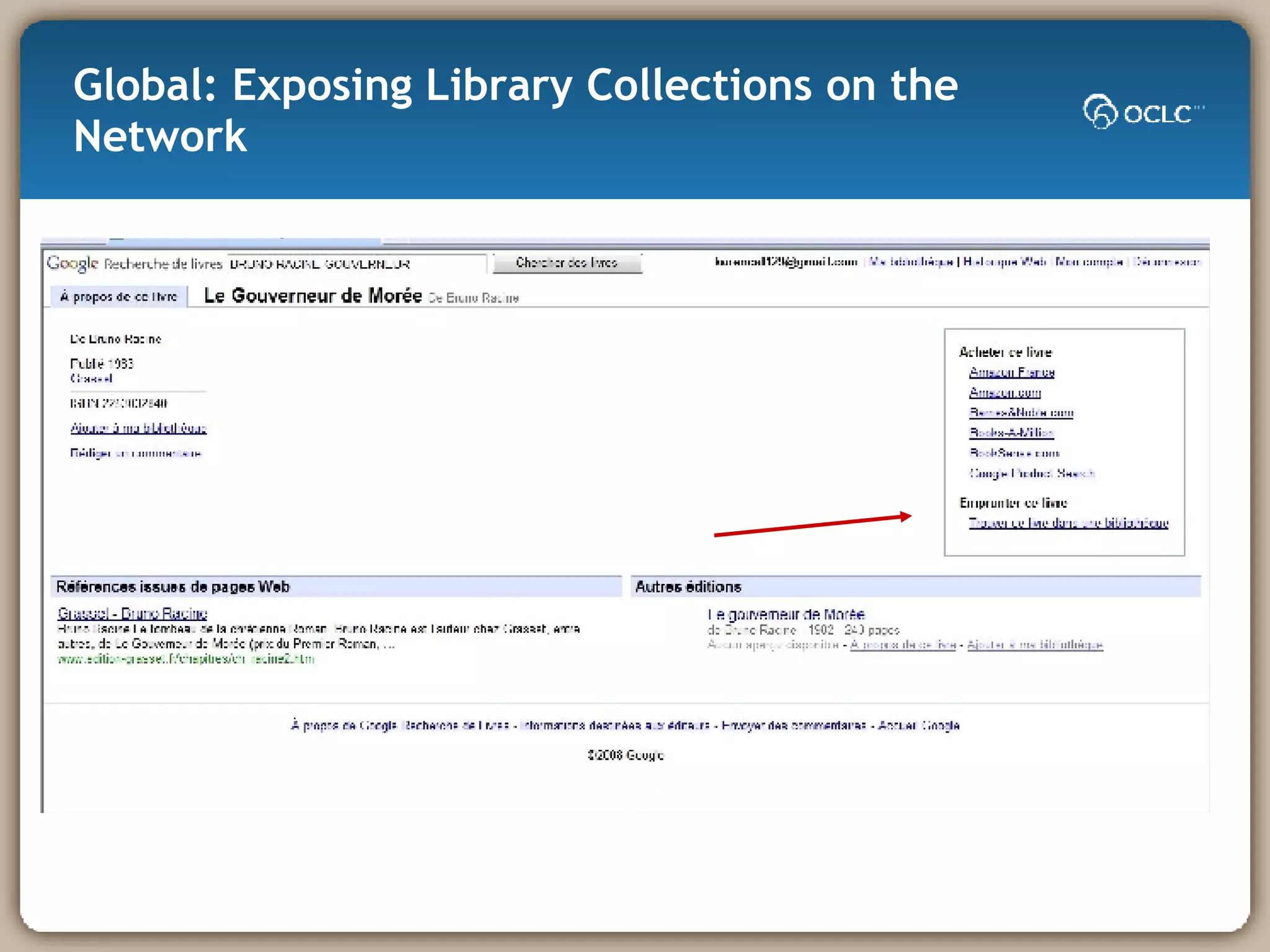This screenshot has height=952, width=1270.
Task: Select the 'À propos de ce livre' tab
Action: point(118,296)
